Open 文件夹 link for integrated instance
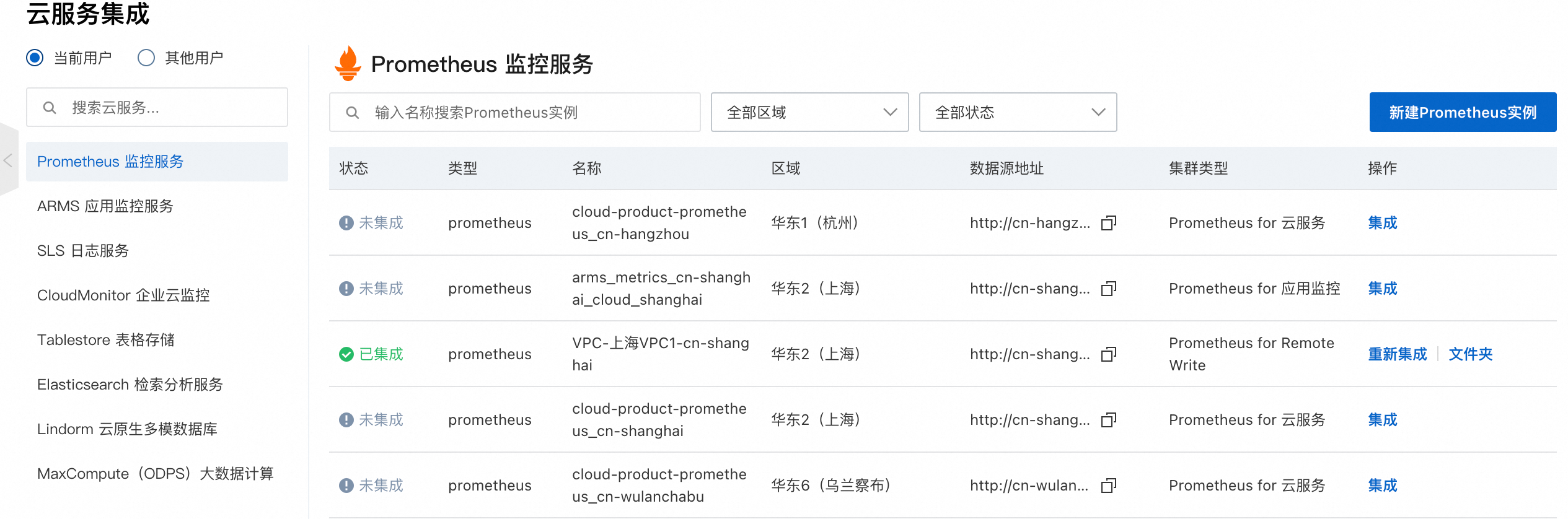Screen dimensions: 1568x519 click(x=1470, y=354)
